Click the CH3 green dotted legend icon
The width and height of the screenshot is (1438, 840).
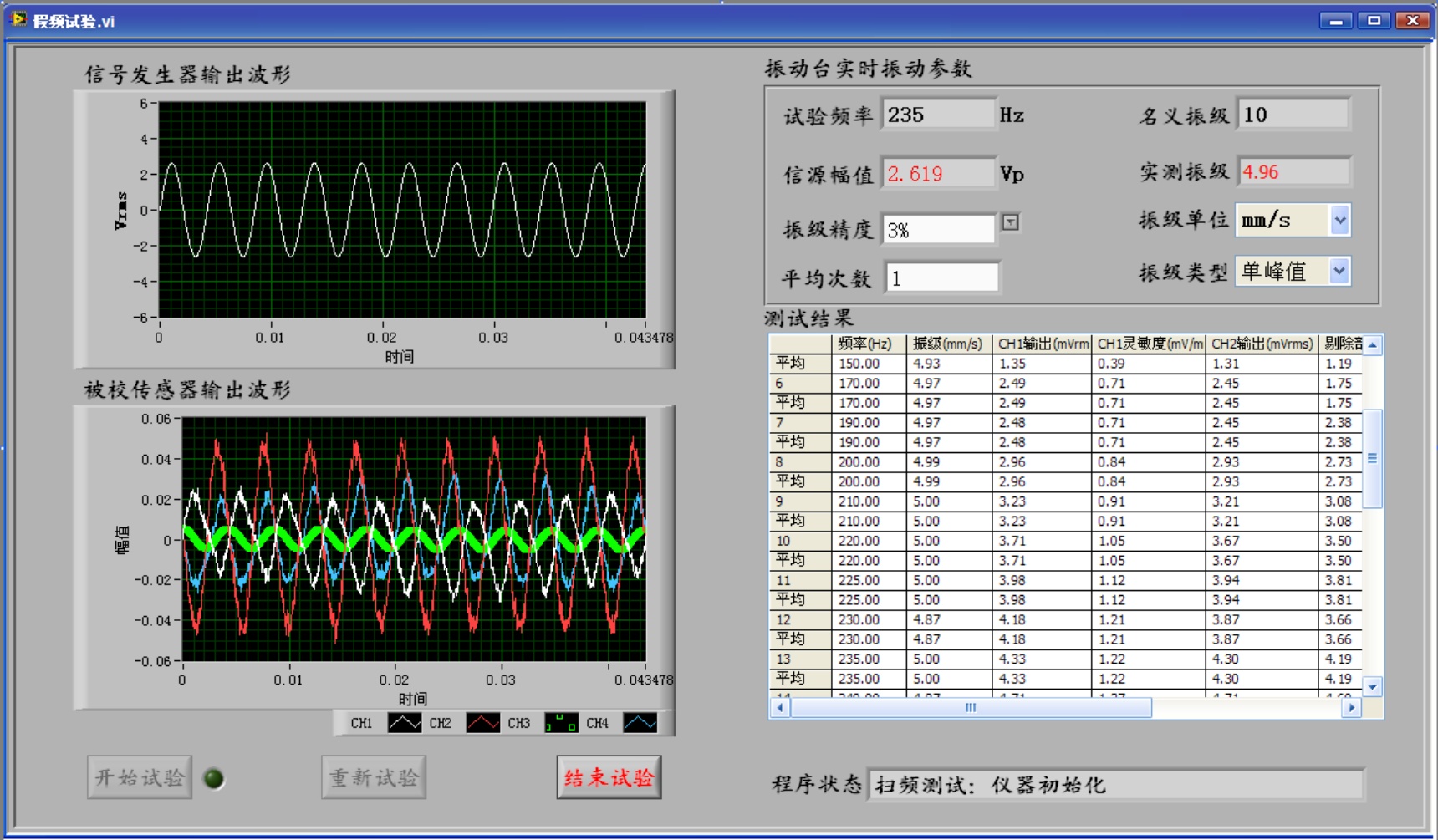click(x=561, y=723)
